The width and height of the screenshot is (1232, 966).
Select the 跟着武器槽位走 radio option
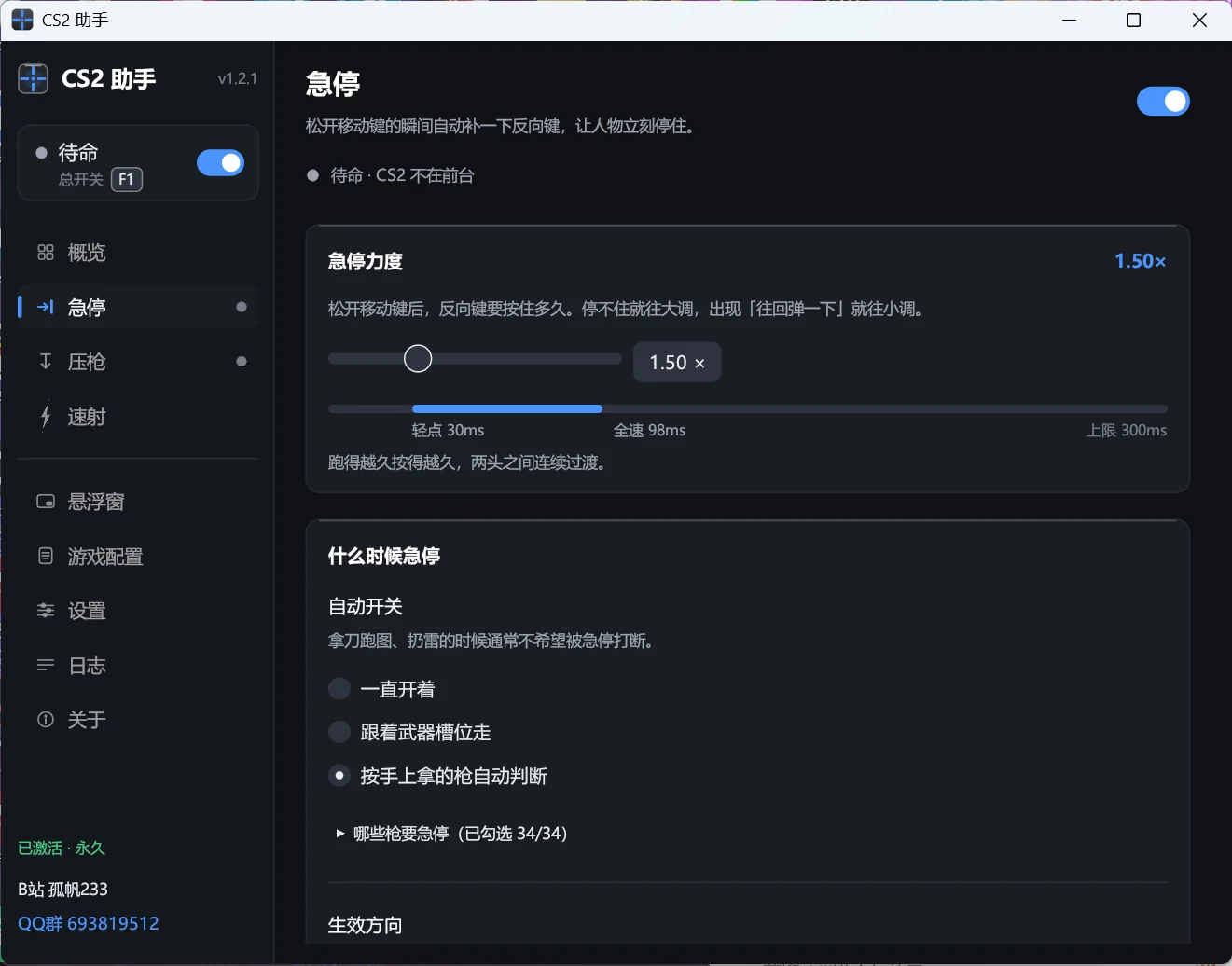tap(339, 732)
